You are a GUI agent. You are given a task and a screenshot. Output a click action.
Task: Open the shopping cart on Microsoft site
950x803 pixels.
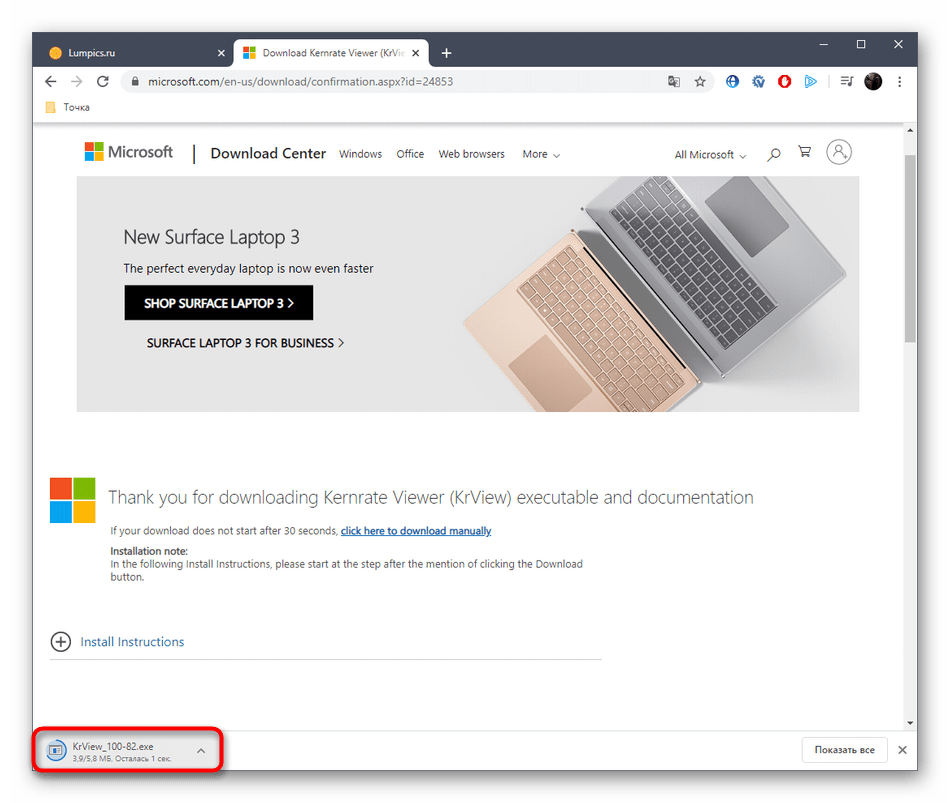pos(804,153)
